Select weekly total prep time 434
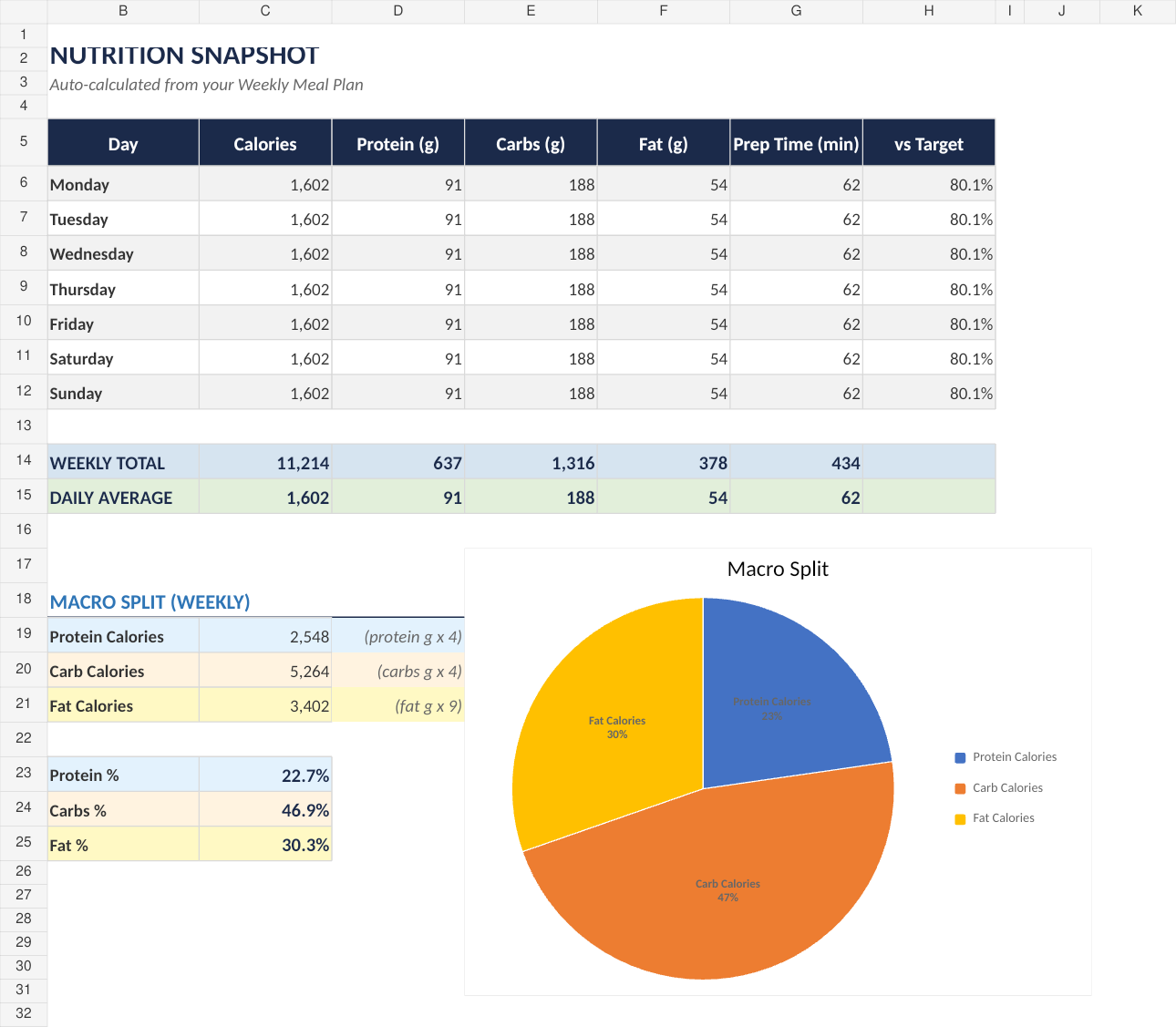The image size is (1176, 1027). (x=796, y=462)
